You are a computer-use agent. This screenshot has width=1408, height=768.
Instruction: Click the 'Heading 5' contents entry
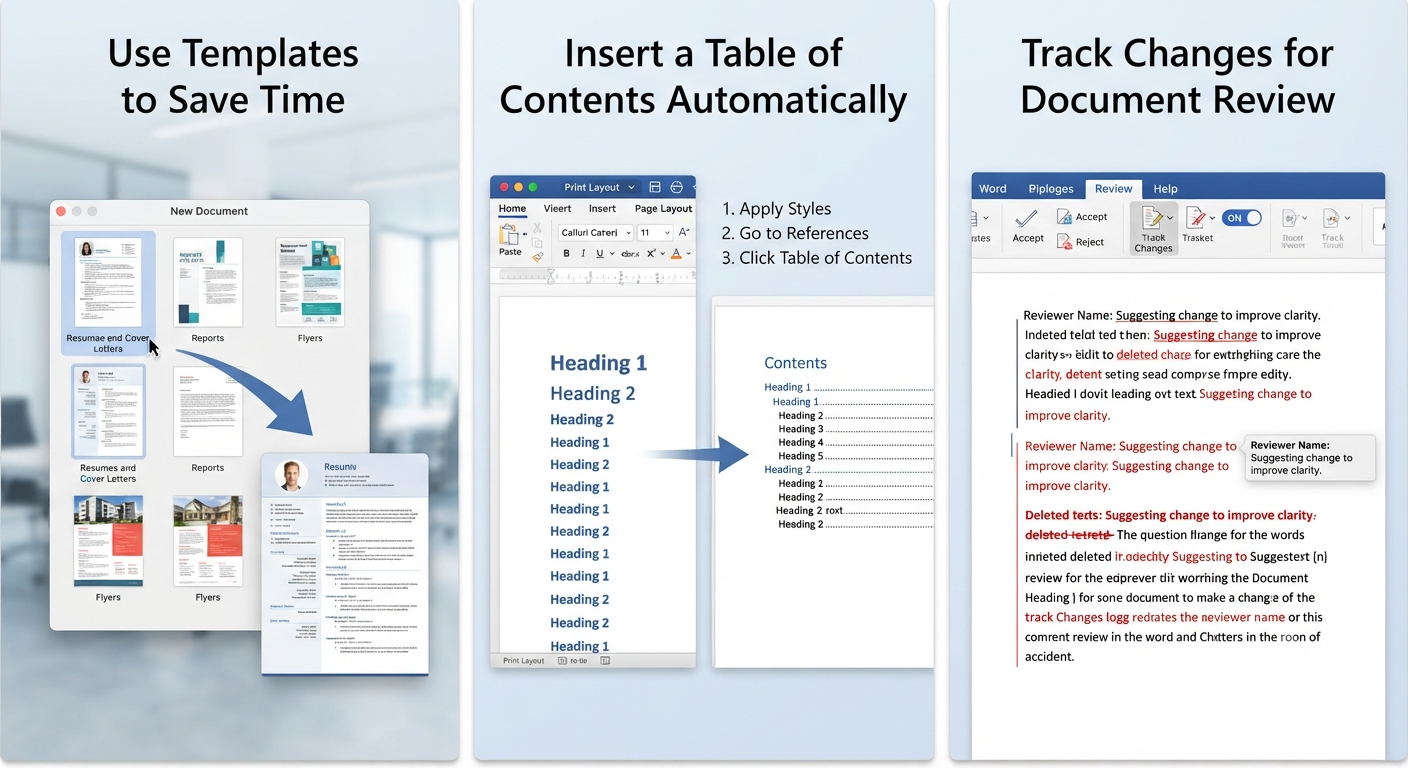click(801, 456)
